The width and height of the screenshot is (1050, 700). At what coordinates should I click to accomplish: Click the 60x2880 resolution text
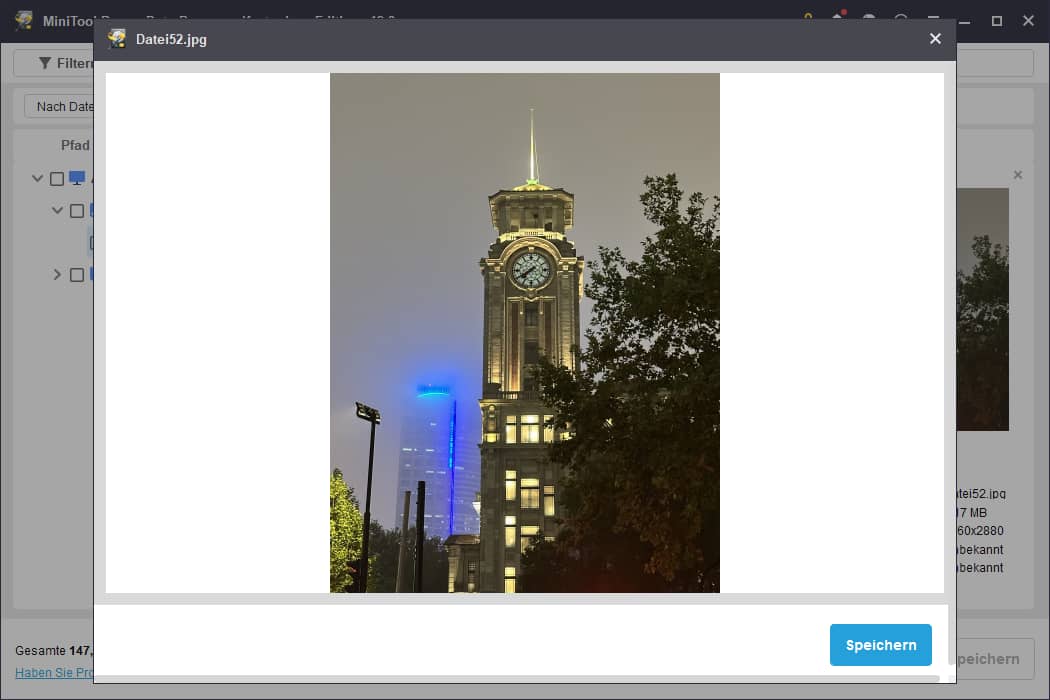click(980, 531)
